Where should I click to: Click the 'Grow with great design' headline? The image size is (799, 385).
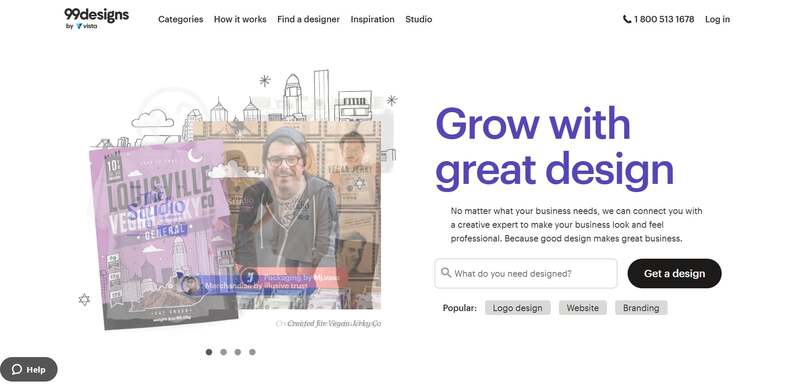[554, 148]
